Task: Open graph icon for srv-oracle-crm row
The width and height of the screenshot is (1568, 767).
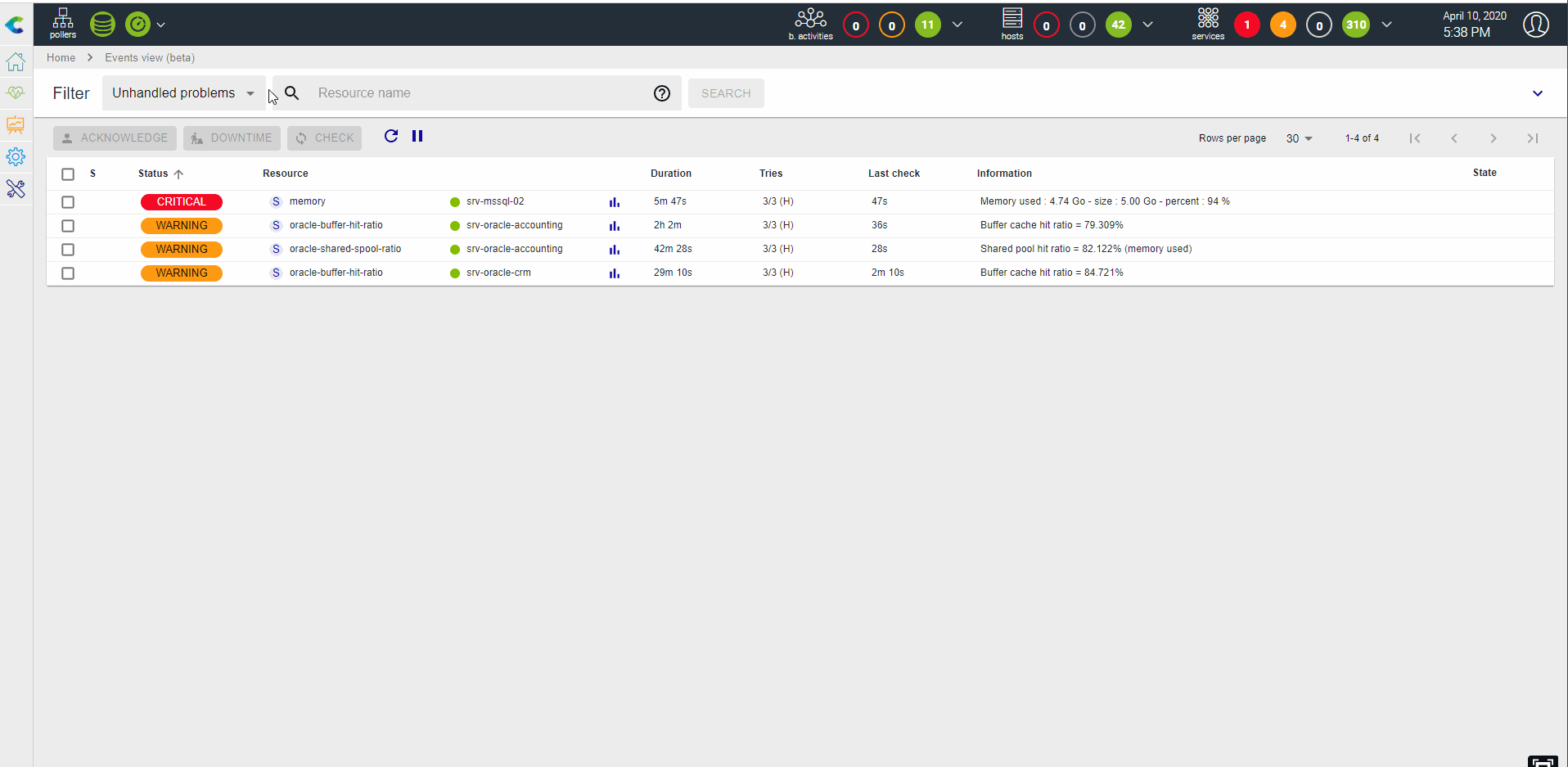Action: [x=615, y=273]
